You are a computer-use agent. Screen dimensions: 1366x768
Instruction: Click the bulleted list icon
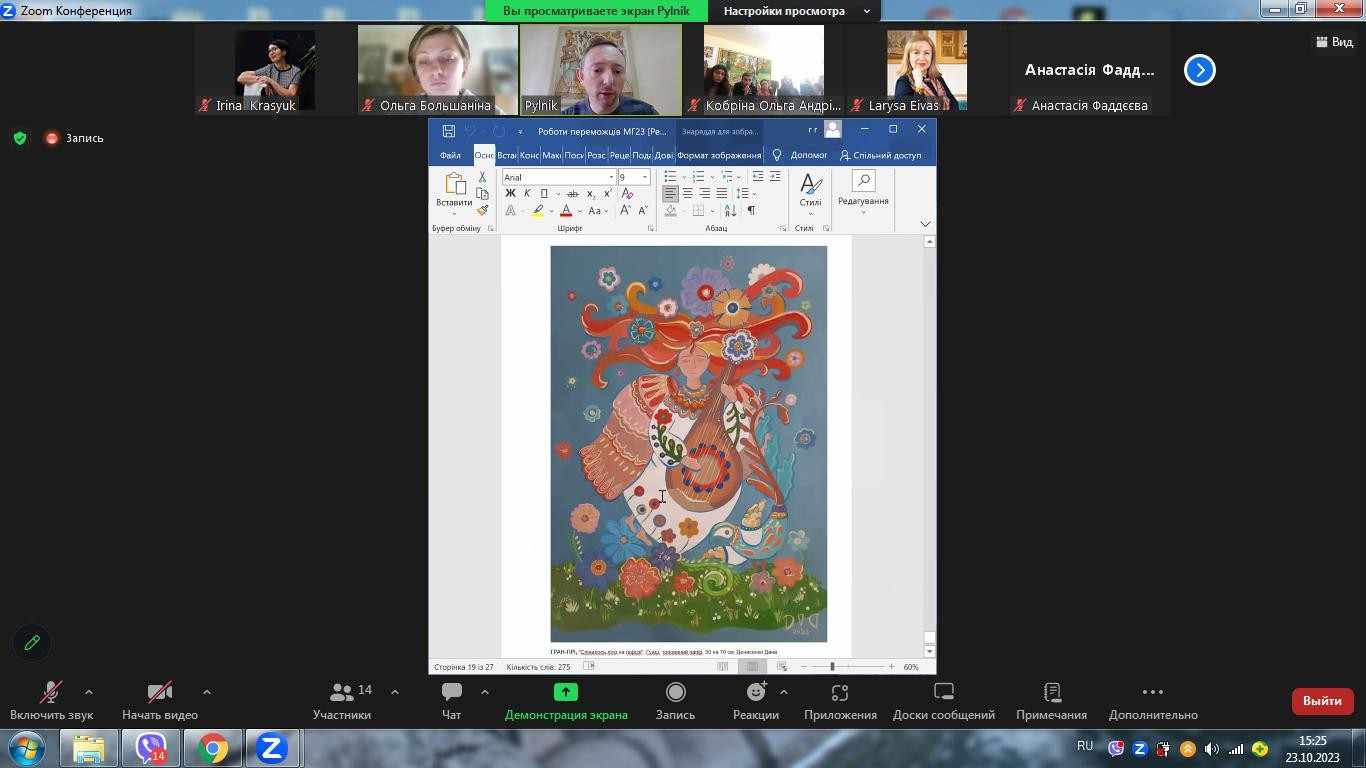coord(671,177)
